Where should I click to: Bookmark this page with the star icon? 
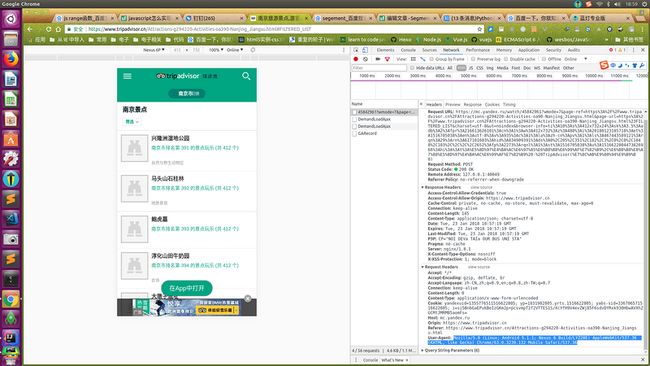(x=480, y=29)
